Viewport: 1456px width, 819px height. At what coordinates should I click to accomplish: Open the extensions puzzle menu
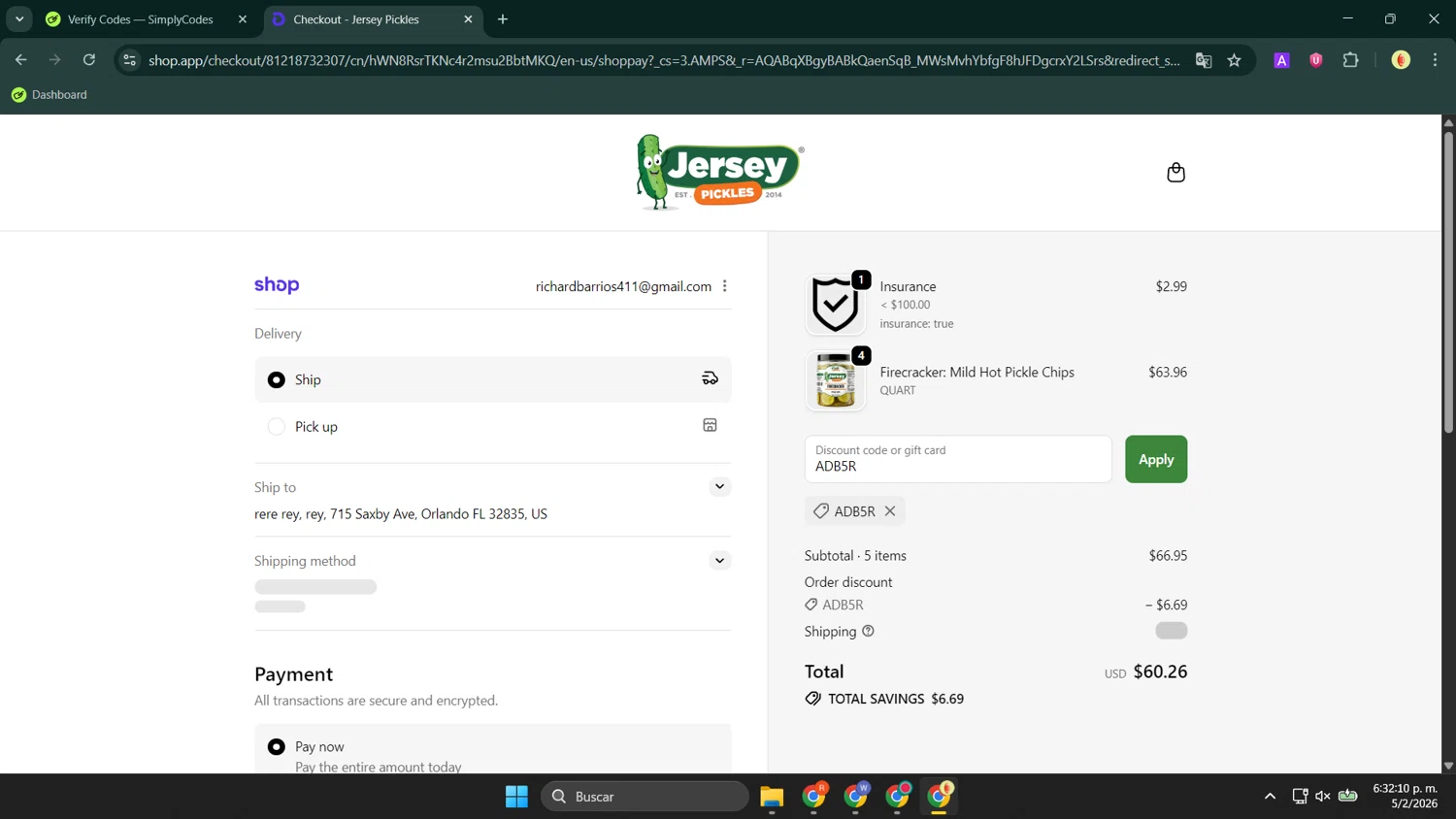pos(1350,60)
